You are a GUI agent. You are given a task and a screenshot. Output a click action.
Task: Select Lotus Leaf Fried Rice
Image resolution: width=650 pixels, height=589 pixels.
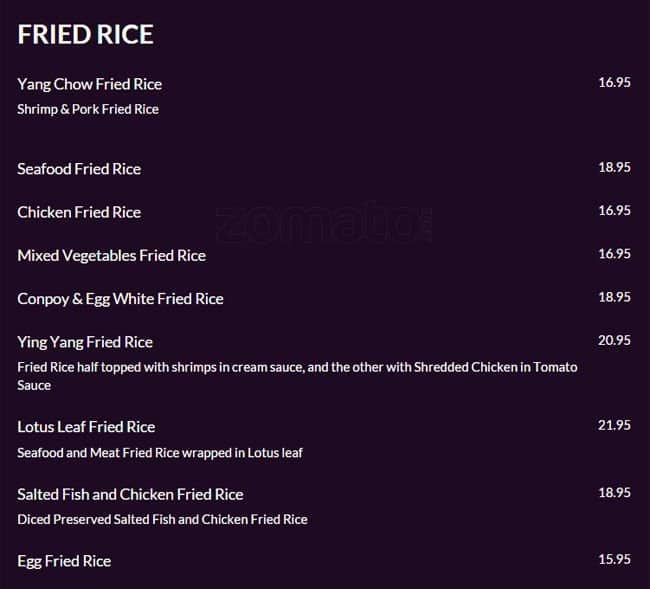[86, 427]
